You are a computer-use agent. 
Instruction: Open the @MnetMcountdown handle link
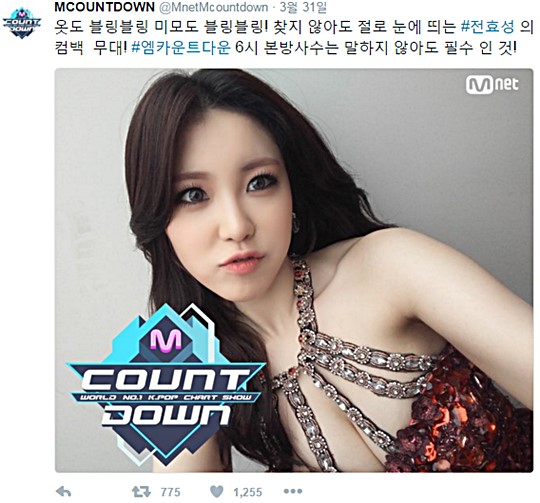[x=214, y=7]
